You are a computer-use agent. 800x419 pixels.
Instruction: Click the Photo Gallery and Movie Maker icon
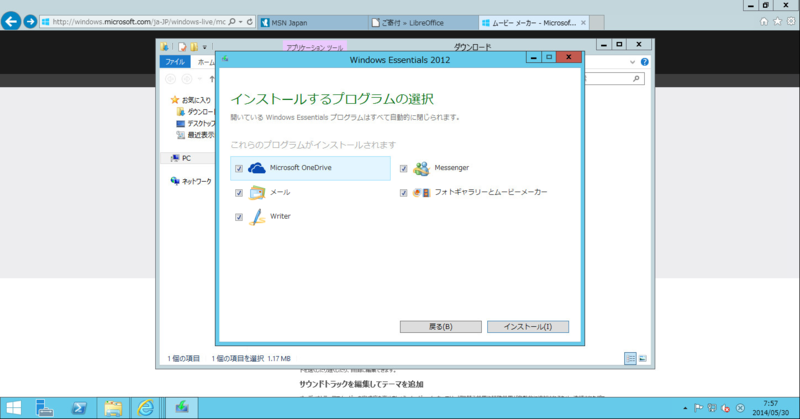click(421, 192)
